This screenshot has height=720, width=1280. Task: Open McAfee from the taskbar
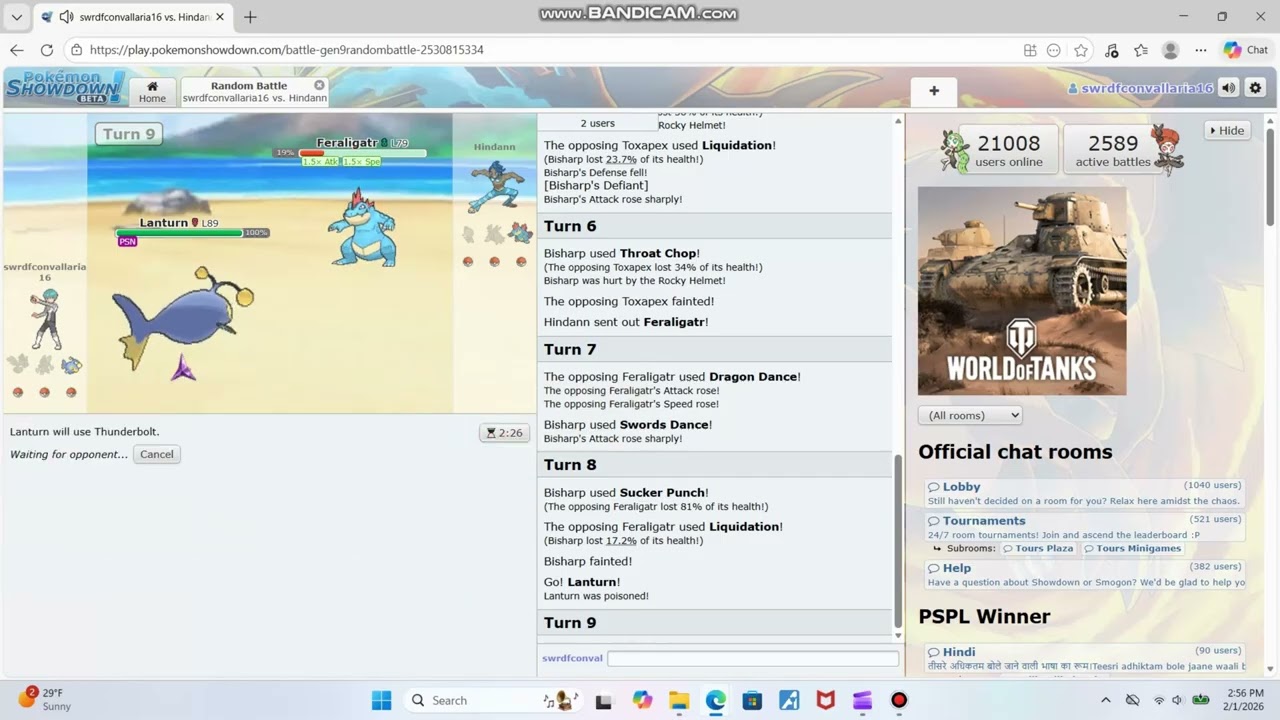pyautogui.click(x=826, y=700)
